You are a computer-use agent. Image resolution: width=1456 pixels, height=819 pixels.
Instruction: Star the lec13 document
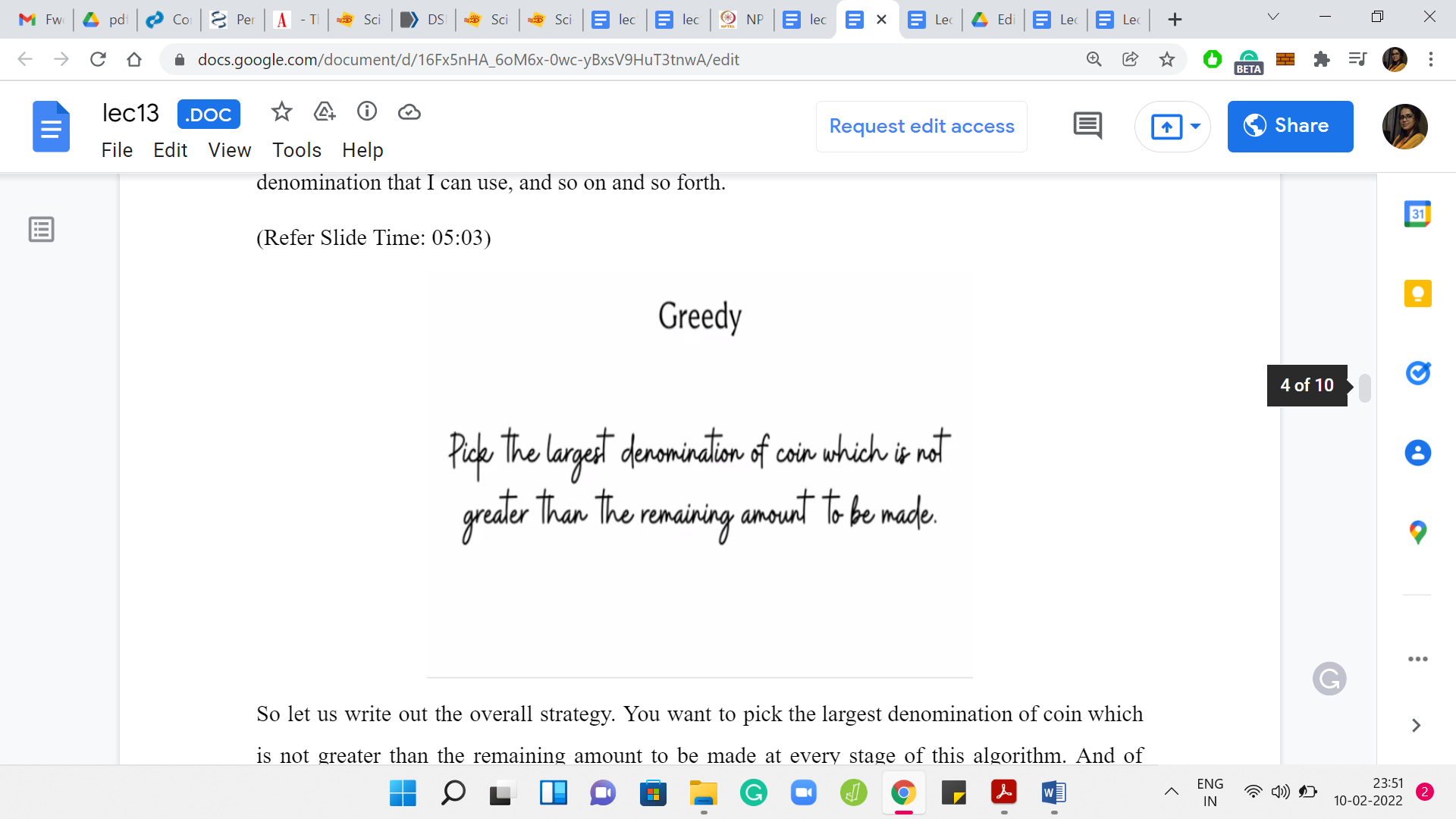[281, 112]
